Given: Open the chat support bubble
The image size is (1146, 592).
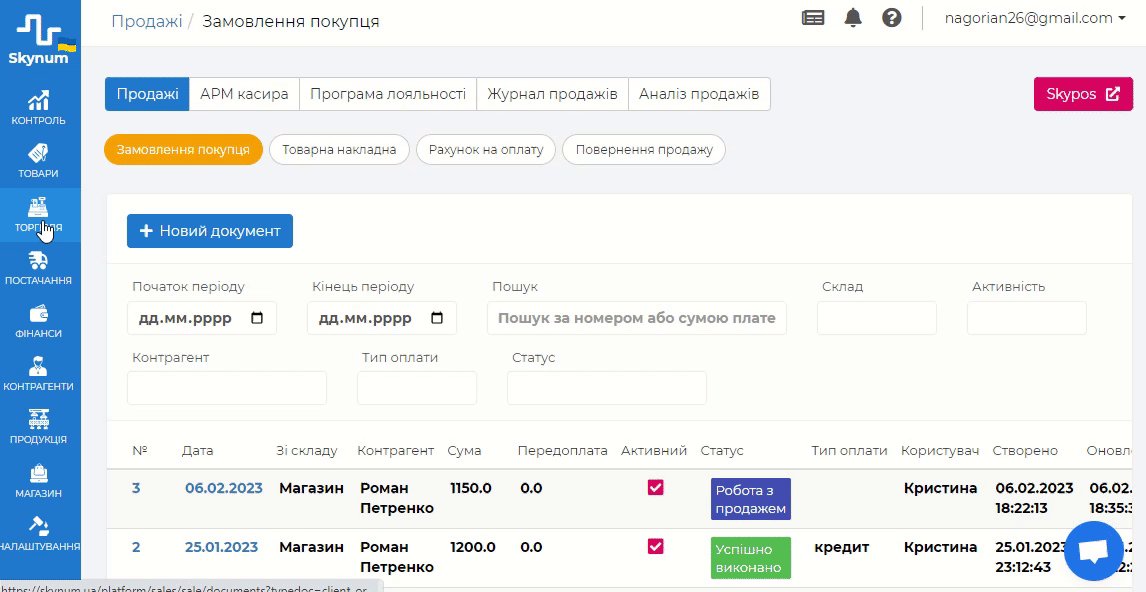Looking at the screenshot, I should pyautogui.click(x=1093, y=551).
